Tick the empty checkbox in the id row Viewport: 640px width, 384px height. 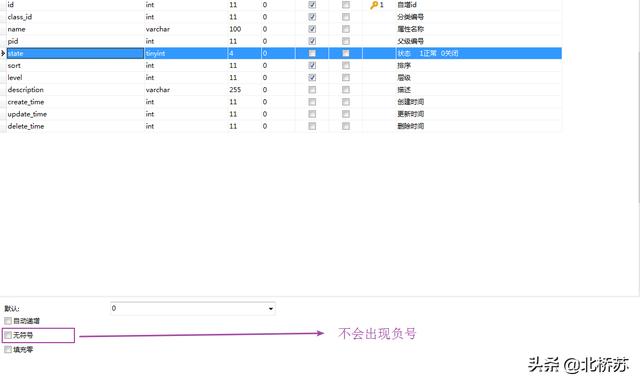tap(346, 5)
